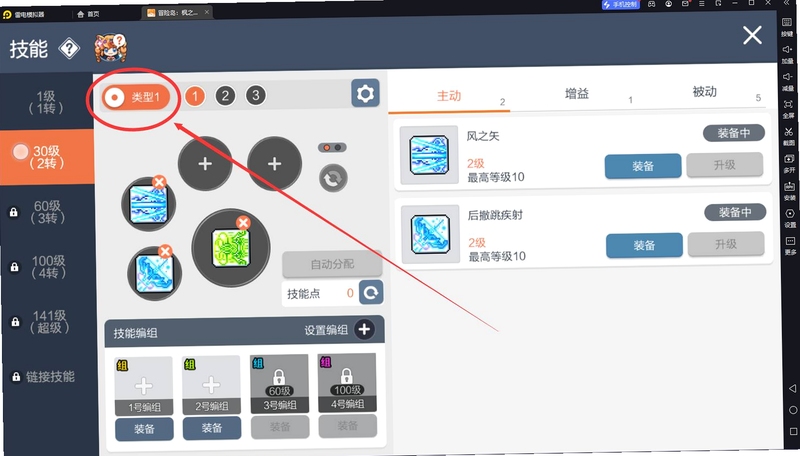This screenshot has height=456, width=800.
Task: Click 升级 for 风之矢
Action: [724, 165]
